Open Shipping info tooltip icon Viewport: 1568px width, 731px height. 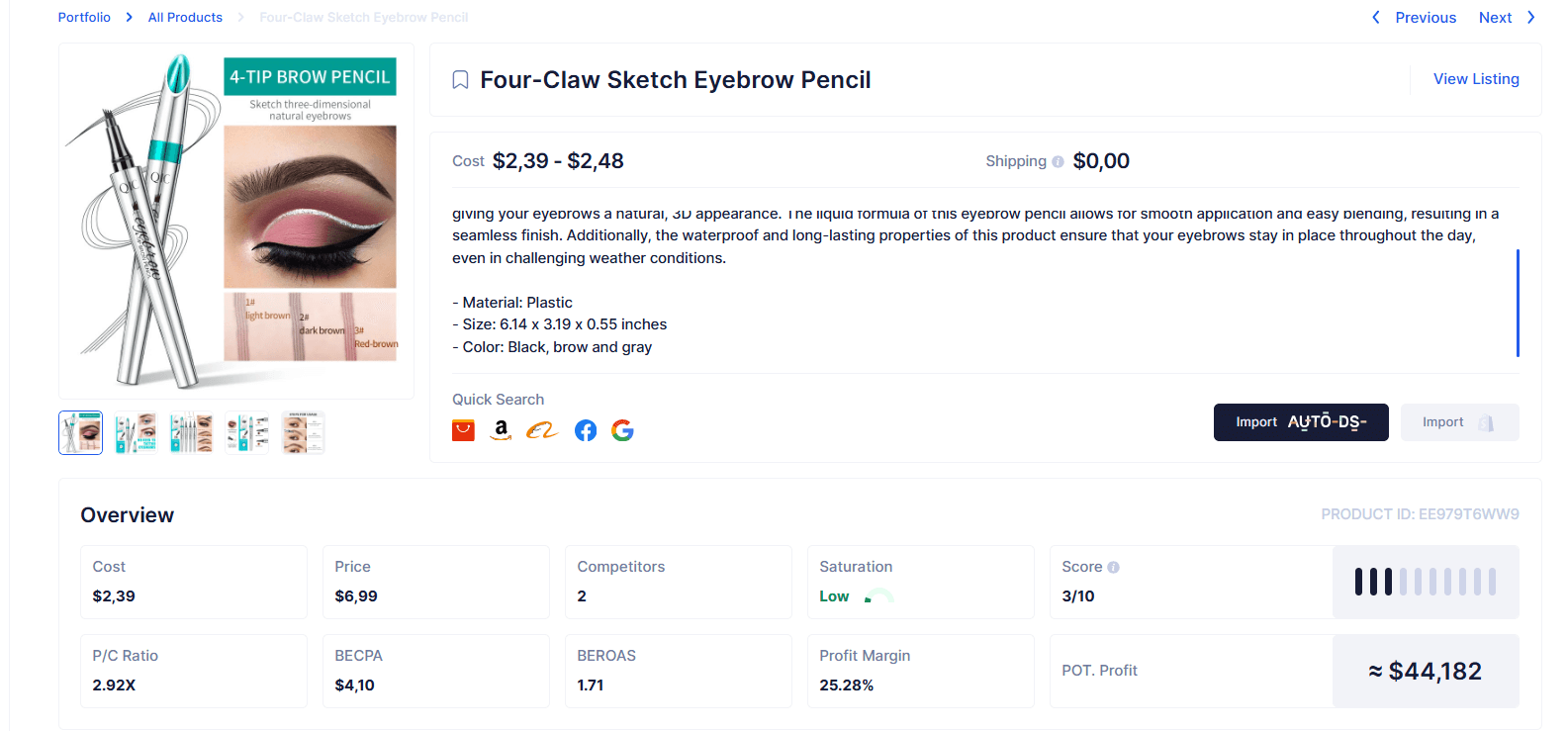click(1058, 161)
